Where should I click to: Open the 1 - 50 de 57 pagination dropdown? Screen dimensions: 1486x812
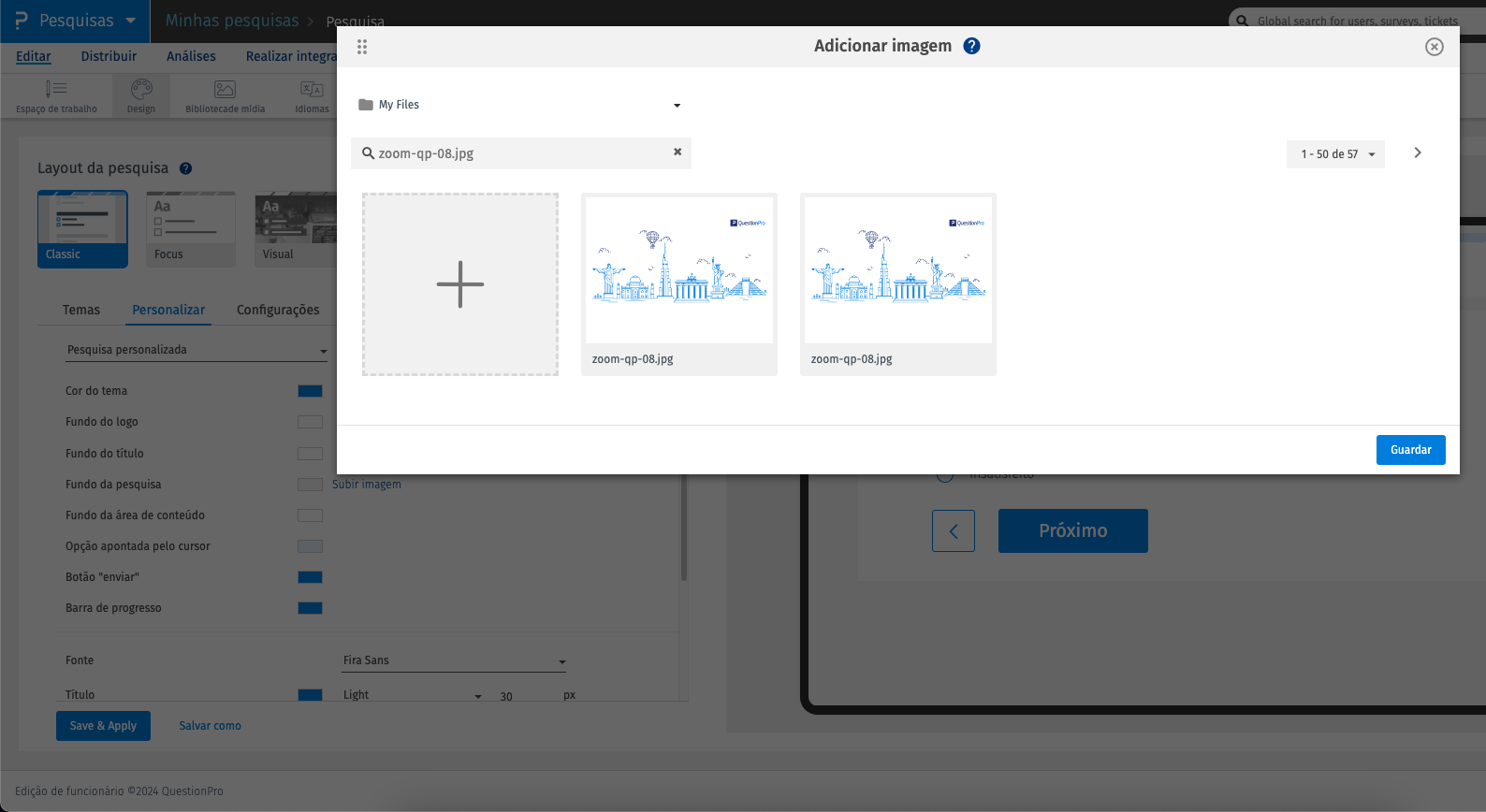(x=1336, y=154)
